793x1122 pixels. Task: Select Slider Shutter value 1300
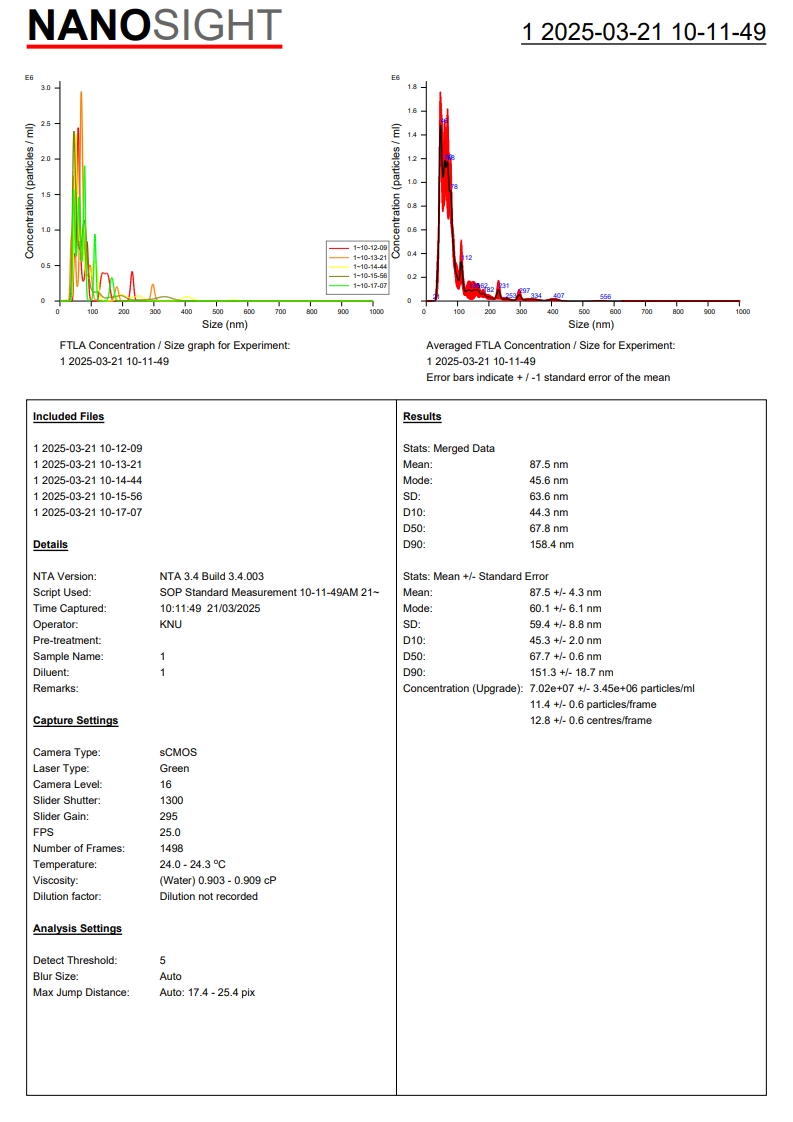172,801
